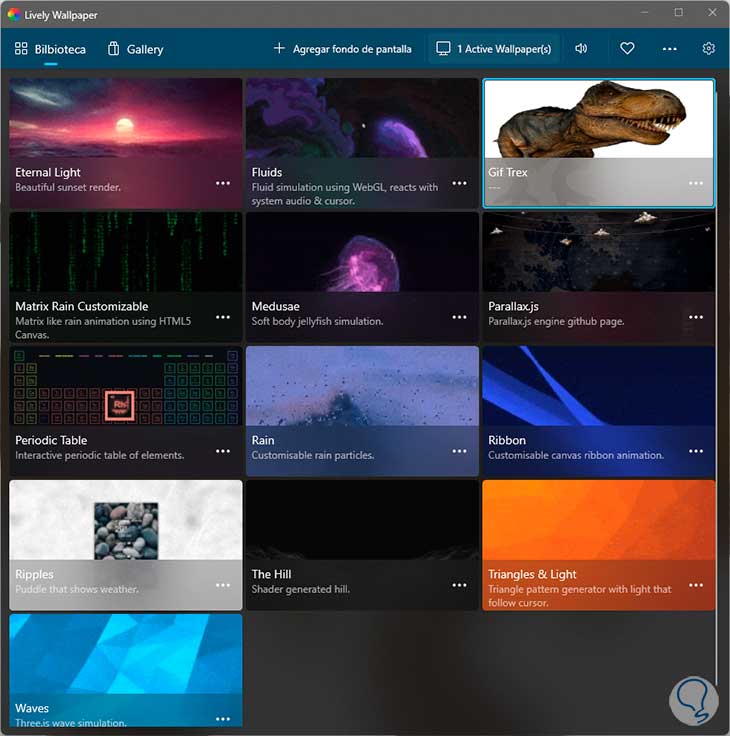The width and height of the screenshot is (730, 736).
Task: Click the Matrix Rain Customizable title
Action: coord(82,306)
